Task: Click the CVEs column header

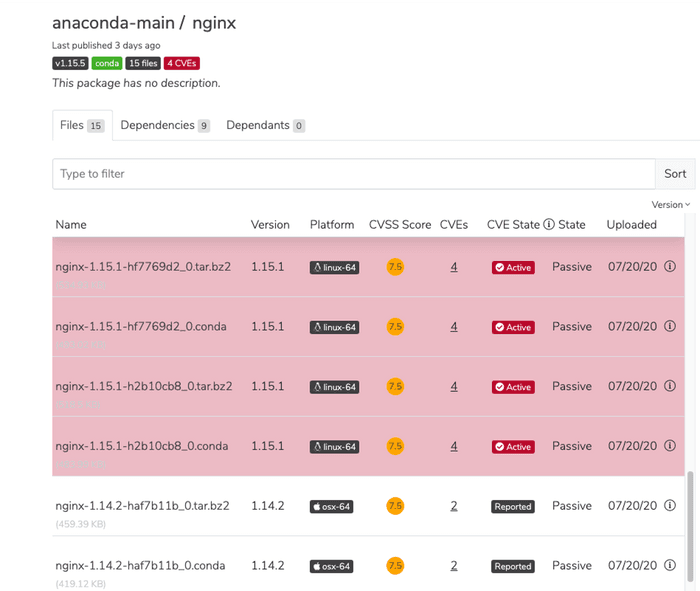Action: [454, 225]
